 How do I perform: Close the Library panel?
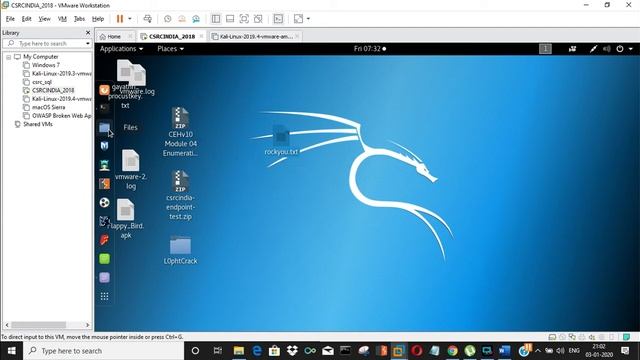[x=88, y=32]
